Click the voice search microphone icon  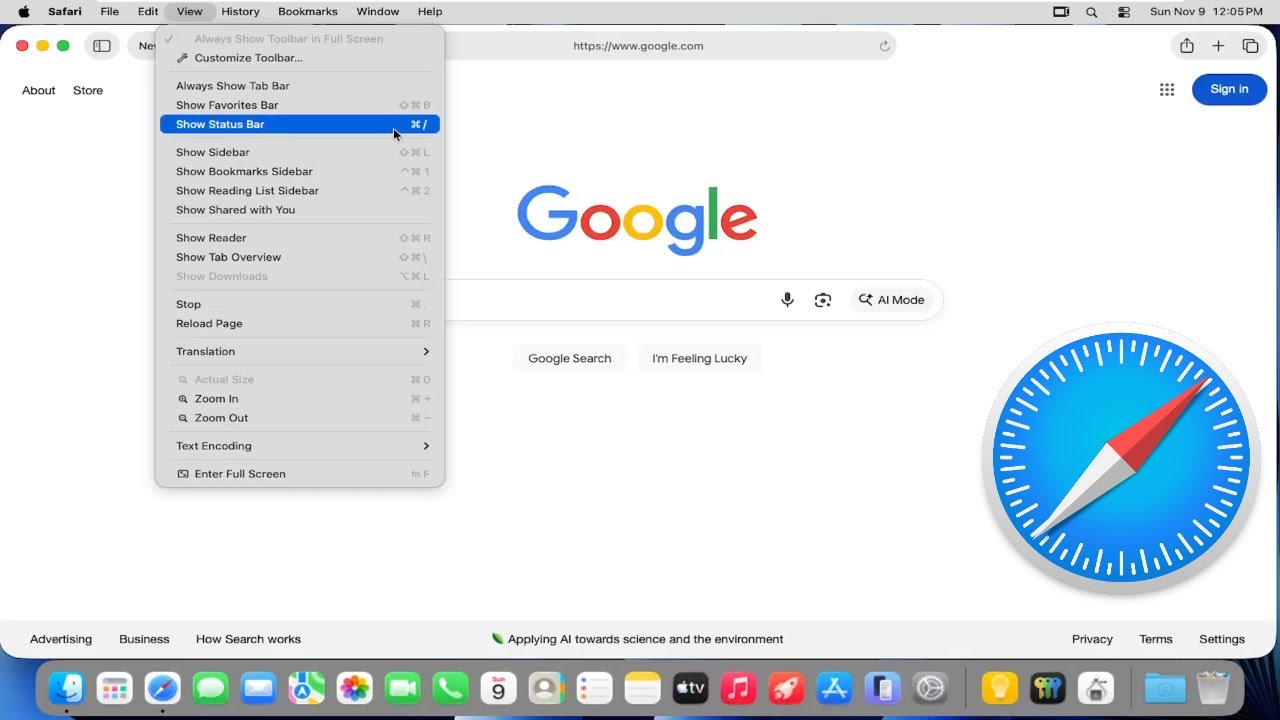(x=788, y=300)
